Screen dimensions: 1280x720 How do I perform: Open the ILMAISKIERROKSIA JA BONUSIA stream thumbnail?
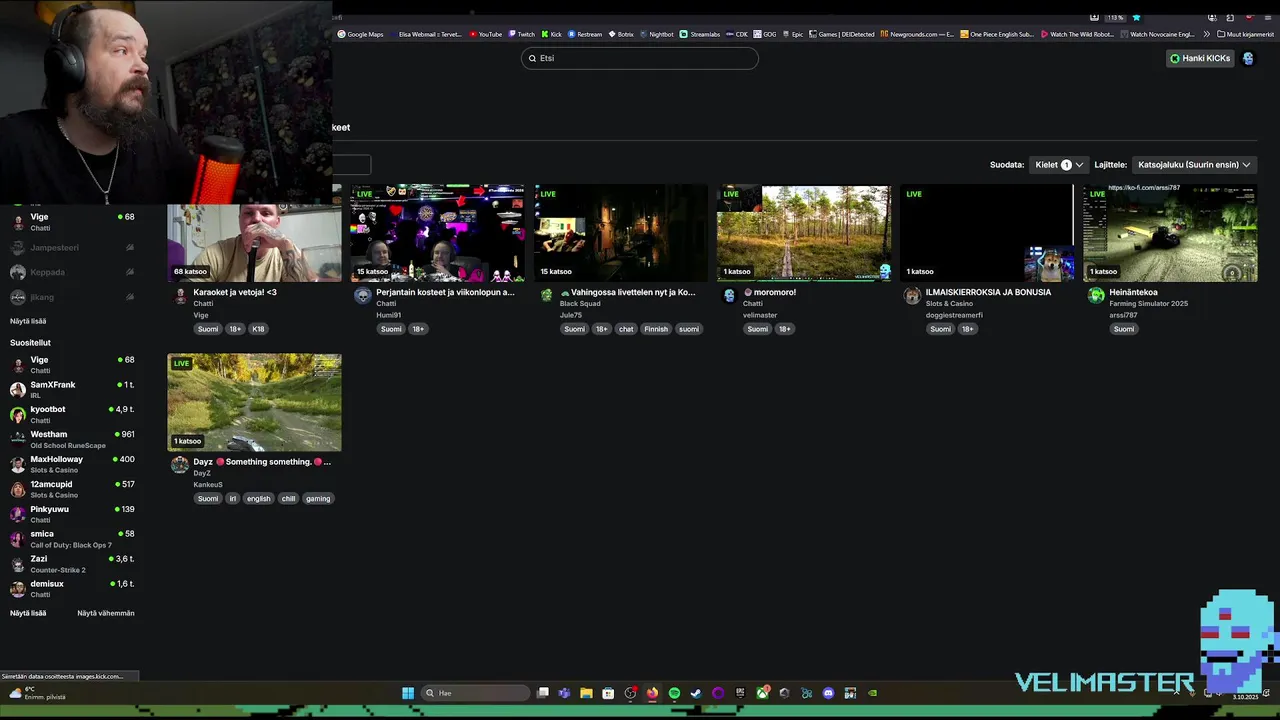click(987, 233)
